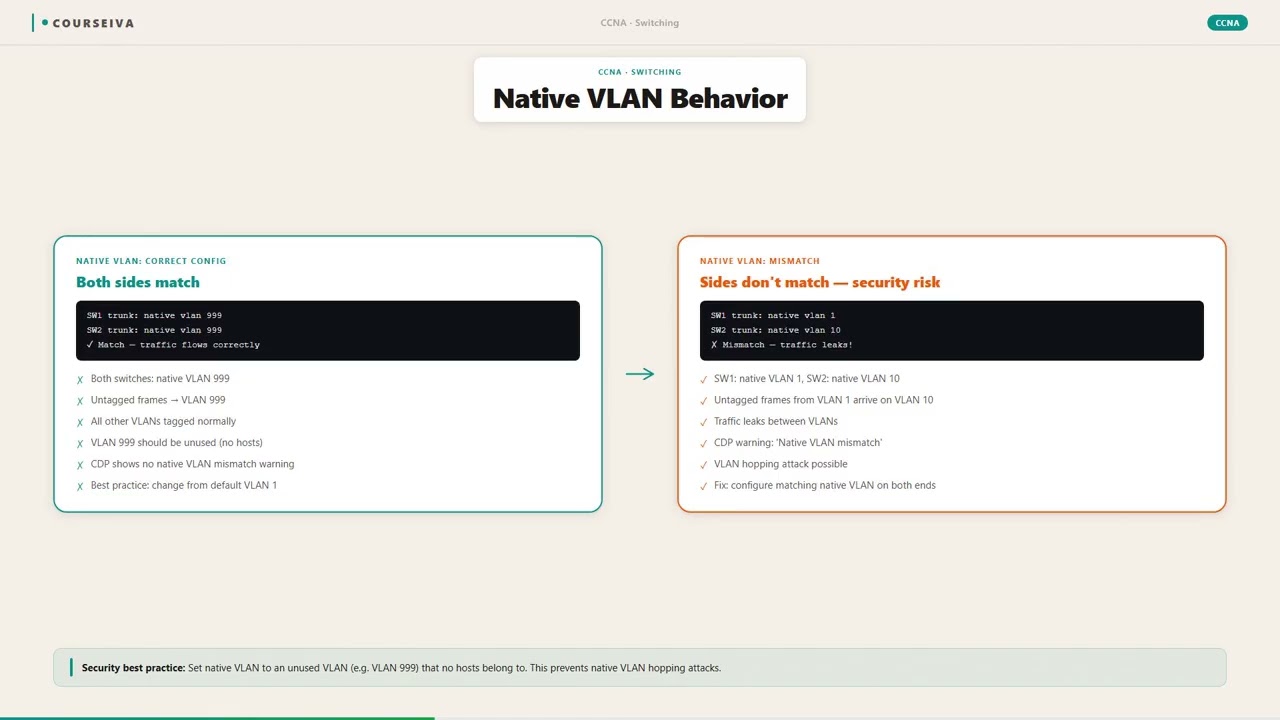Image resolution: width=1280 pixels, height=720 pixels.
Task: Click the lesson progress bar at the bottom
Action: pyautogui.click(x=640, y=718)
